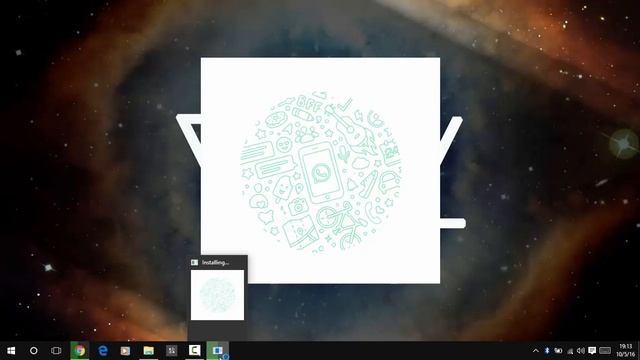Open the Camtasia taskbar icon
Viewport: 640px width, 360px height.
[195, 351]
